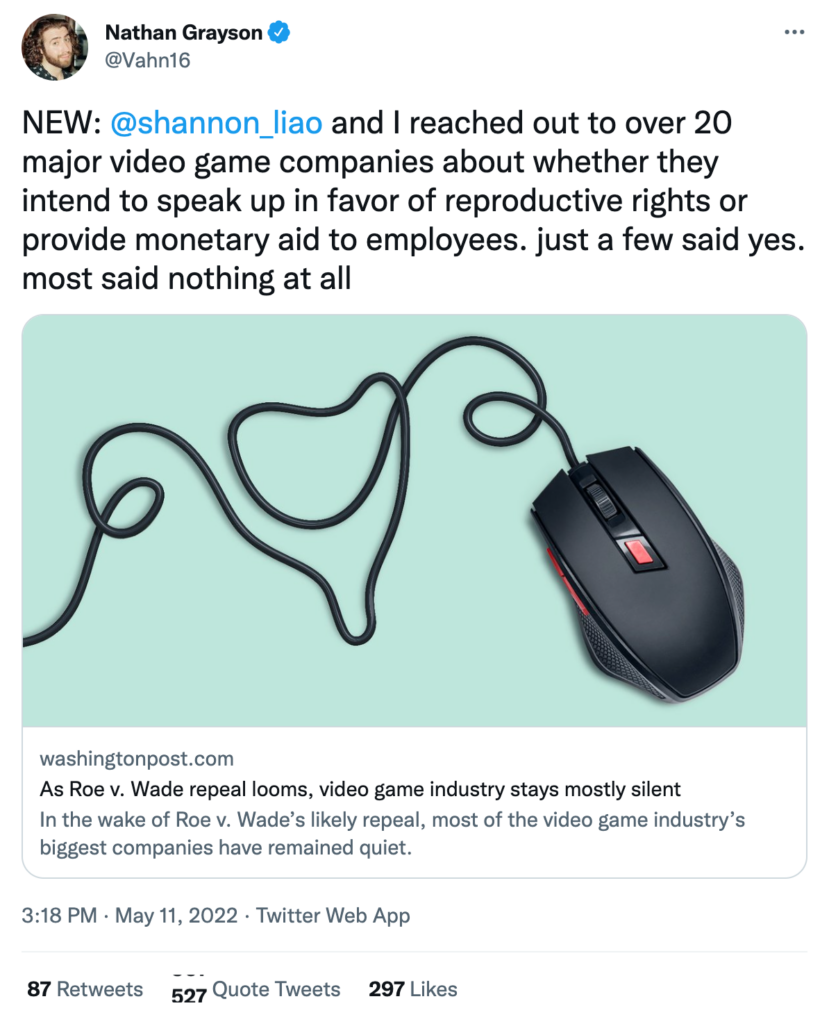The image size is (829, 1024).
Task: Click the word NEW starting the tweet
Action: tap(58, 124)
